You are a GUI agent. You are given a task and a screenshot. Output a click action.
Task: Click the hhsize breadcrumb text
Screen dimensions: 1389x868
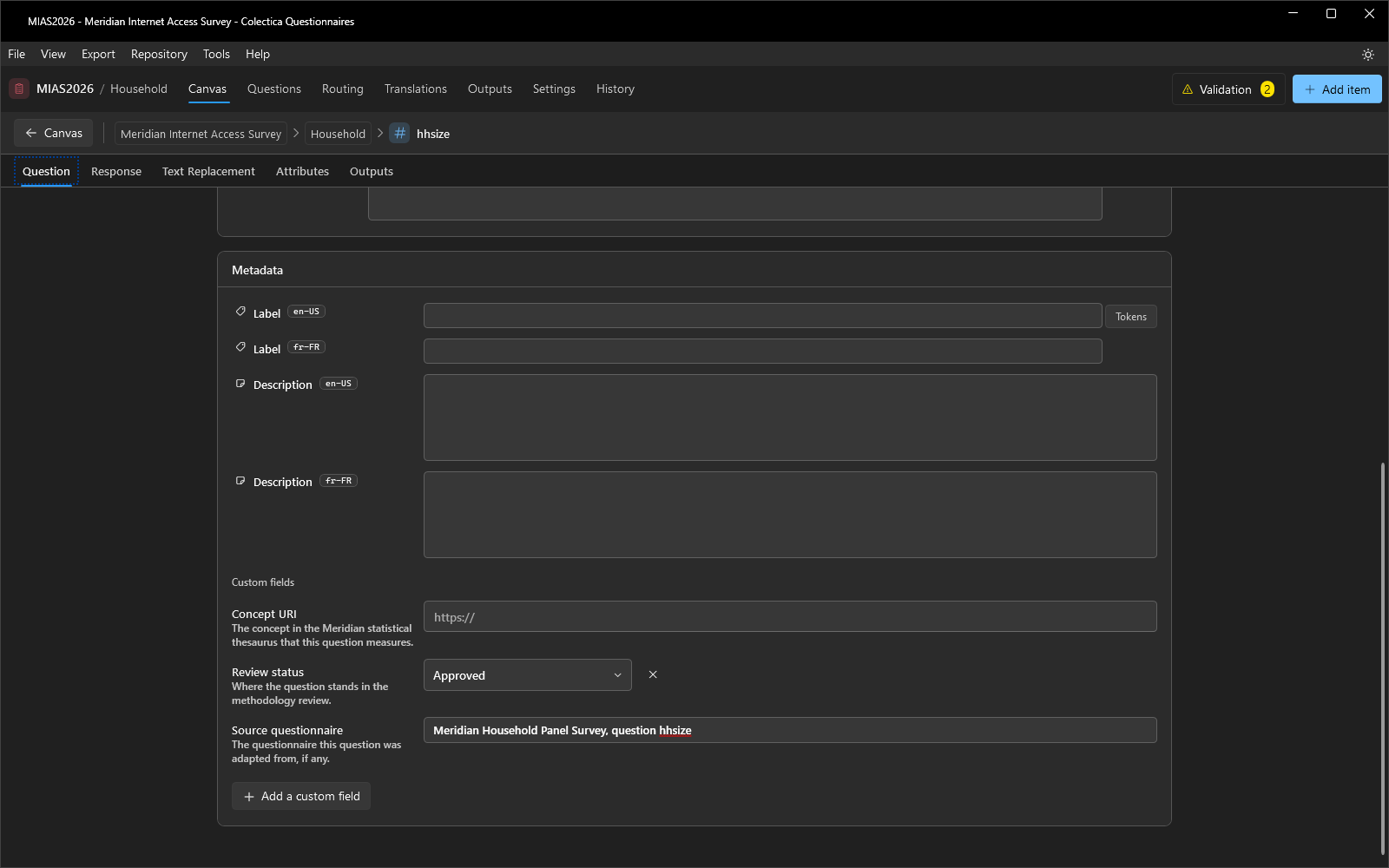pos(433,134)
